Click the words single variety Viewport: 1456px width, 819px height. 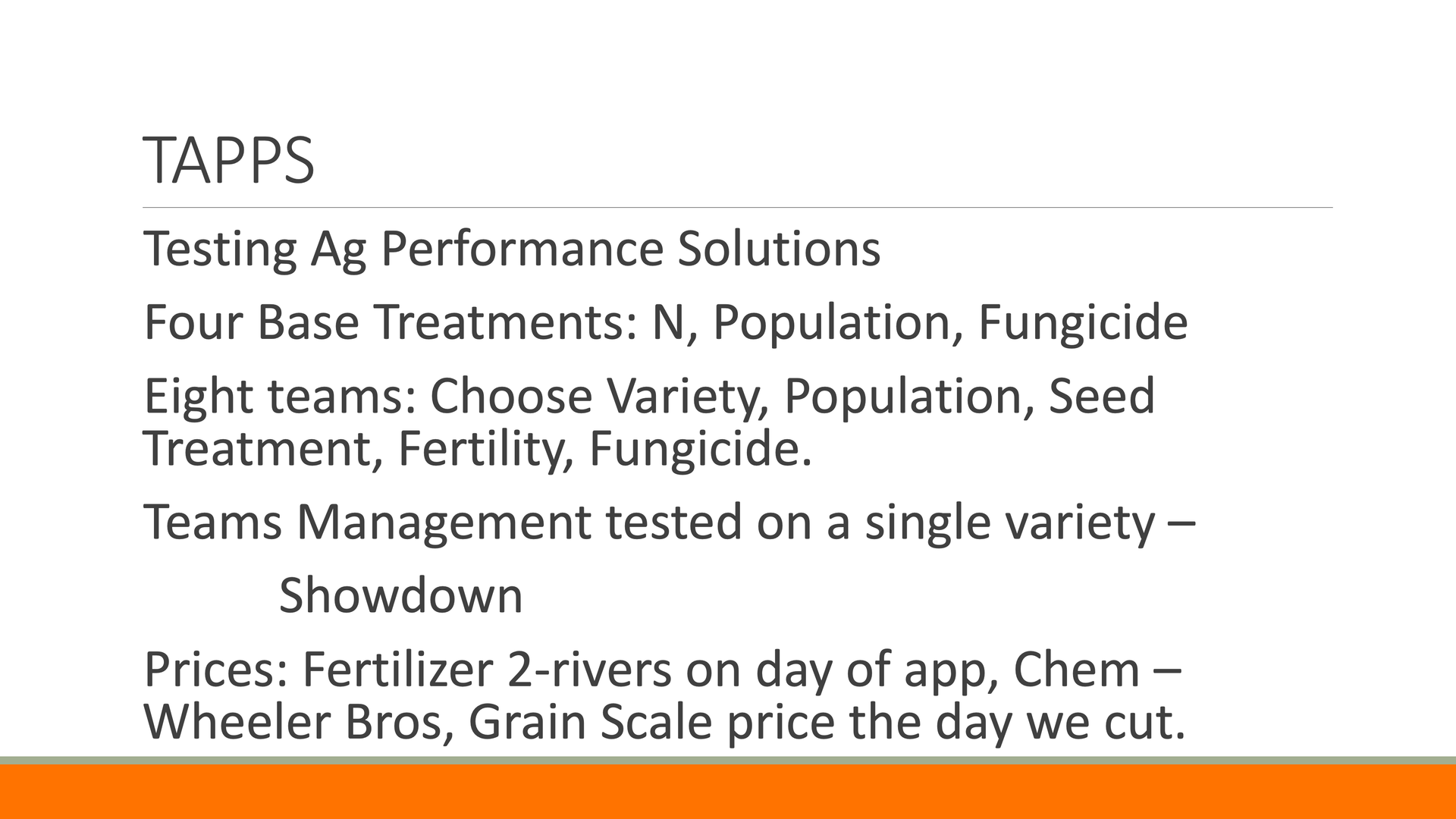pos(1009,522)
